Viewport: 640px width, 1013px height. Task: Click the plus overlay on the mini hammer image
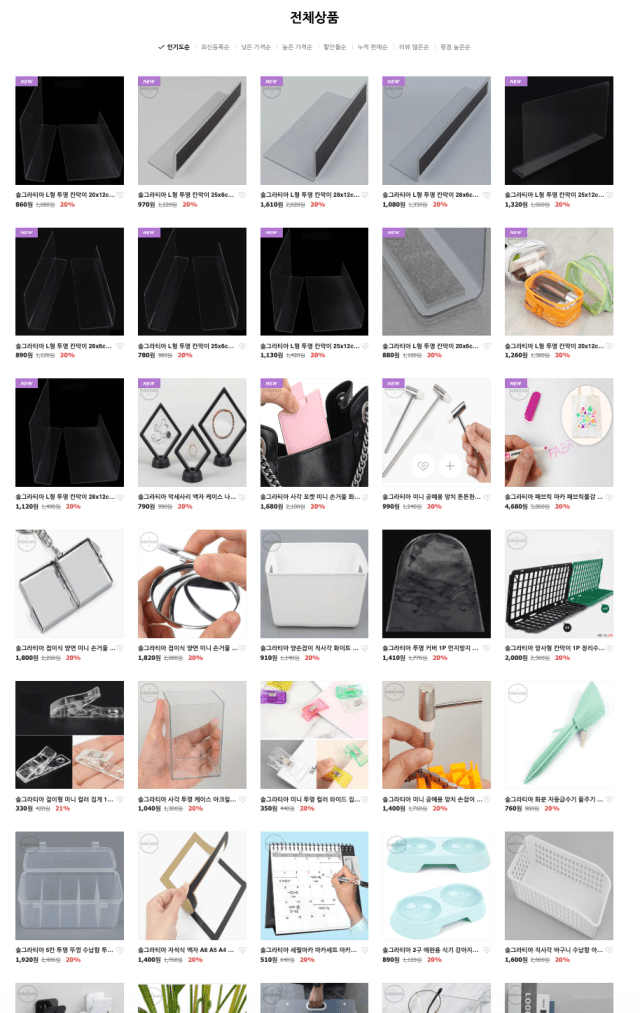click(450, 465)
